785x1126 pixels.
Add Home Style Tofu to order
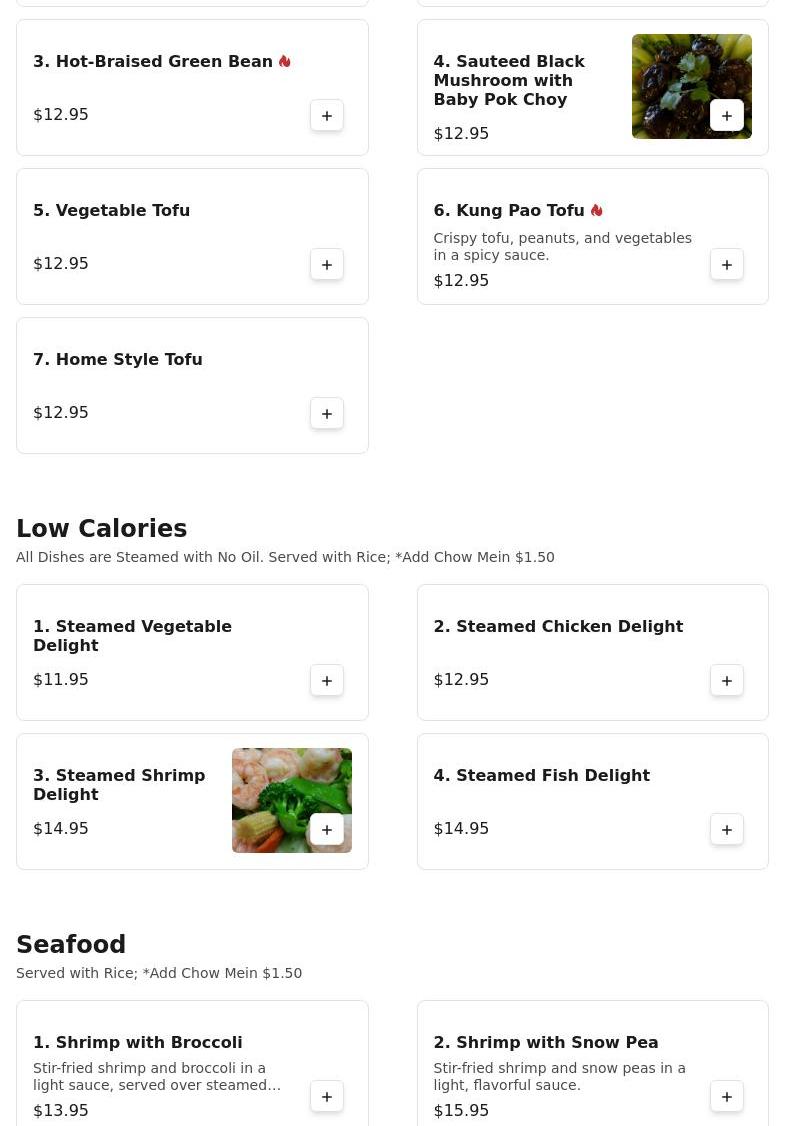click(327, 414)
